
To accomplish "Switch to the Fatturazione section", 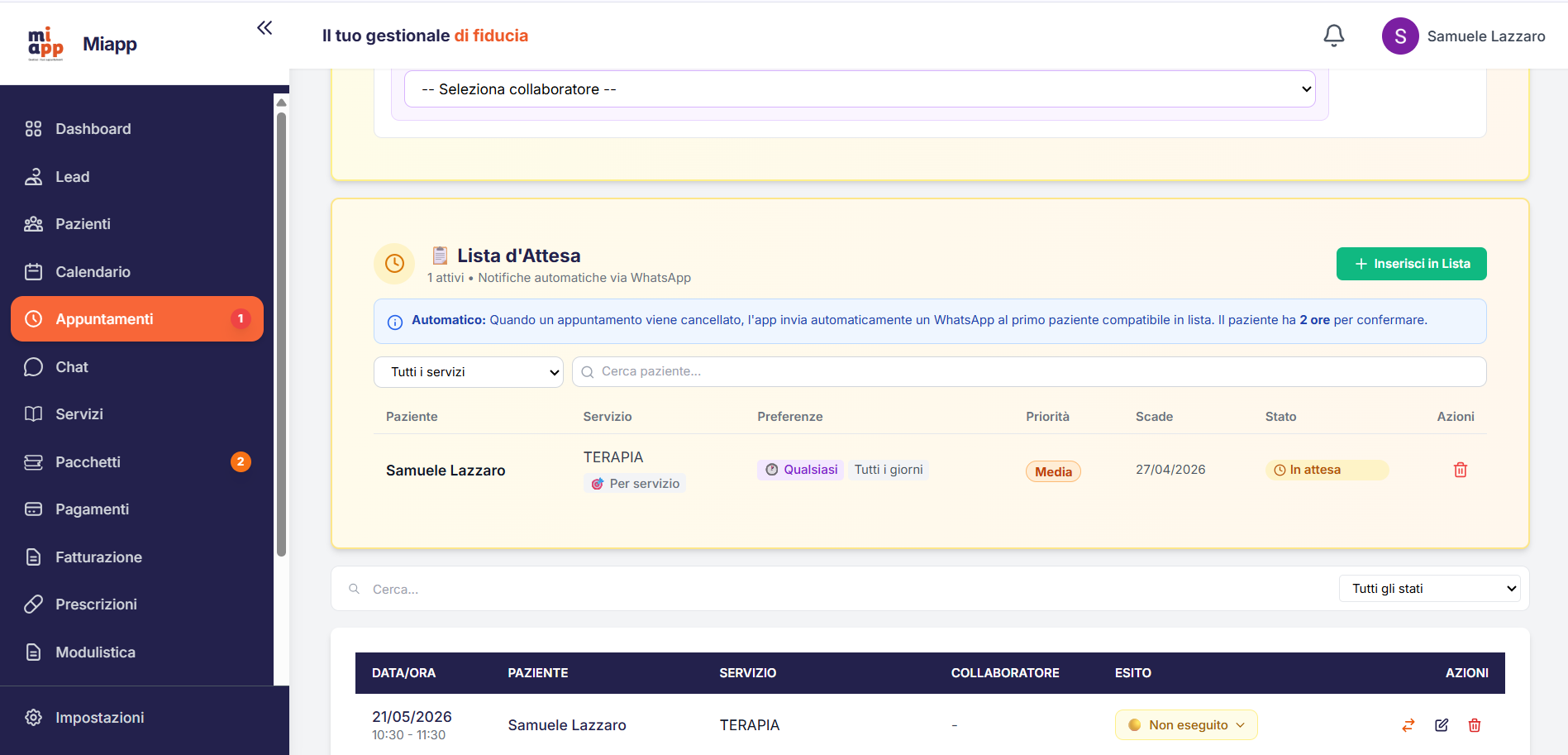I will pos(98,557).
